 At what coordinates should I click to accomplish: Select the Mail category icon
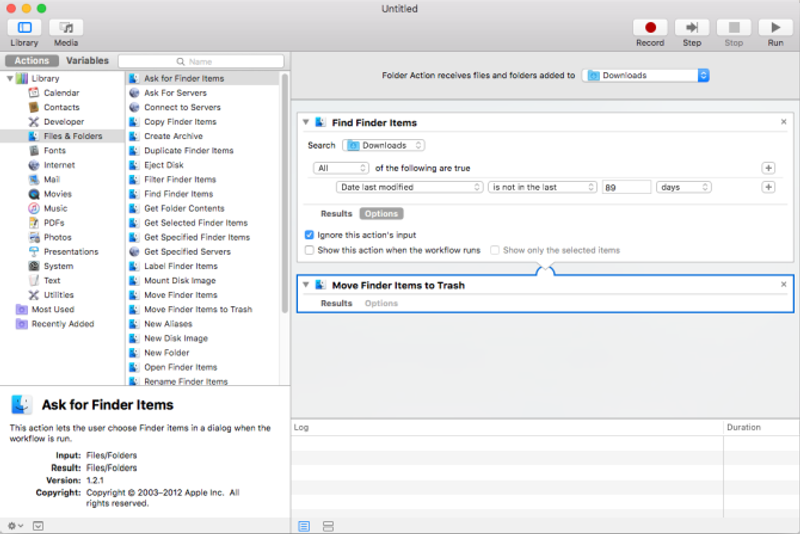[x=34, y=180]
